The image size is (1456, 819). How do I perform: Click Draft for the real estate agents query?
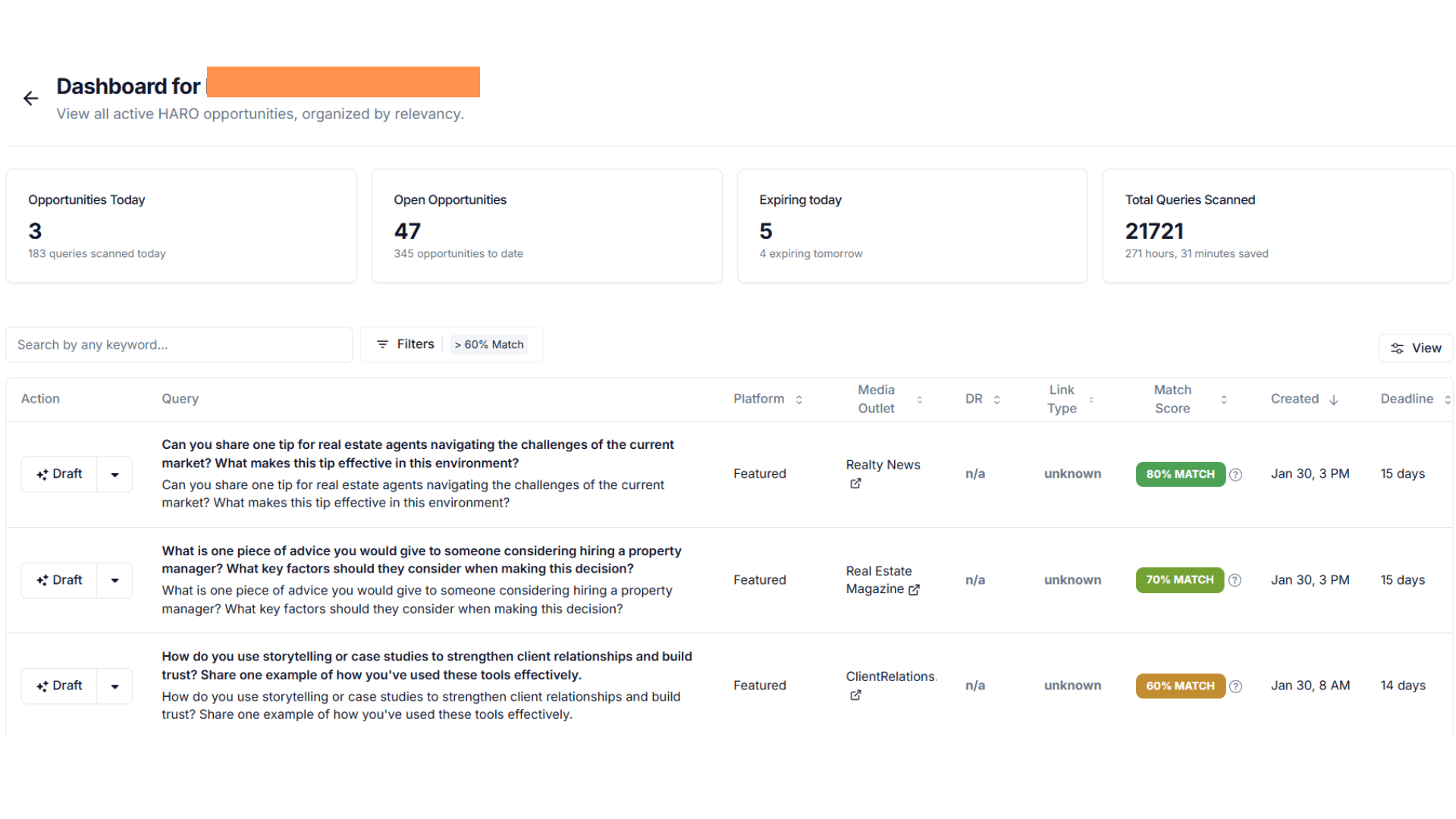click(x=59, y=474)
